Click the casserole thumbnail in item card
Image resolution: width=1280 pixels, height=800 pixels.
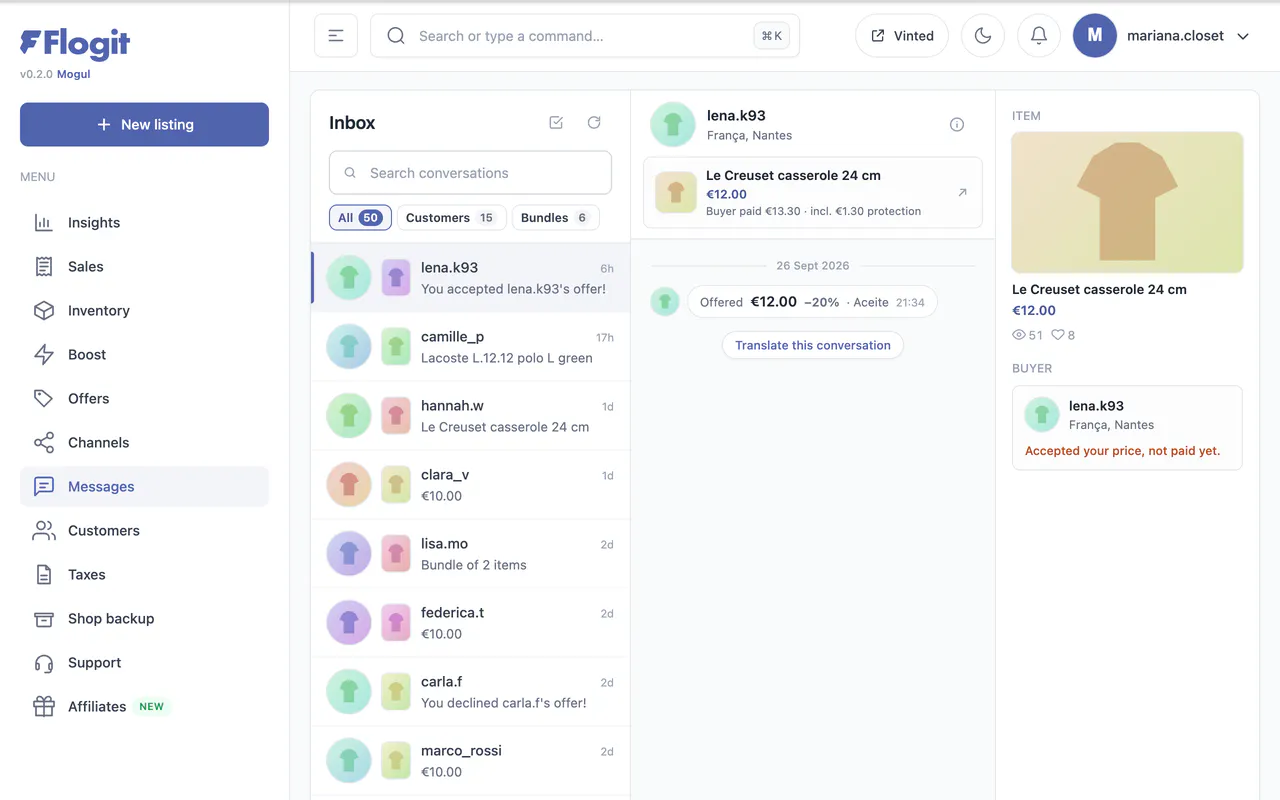click(676, 193)
